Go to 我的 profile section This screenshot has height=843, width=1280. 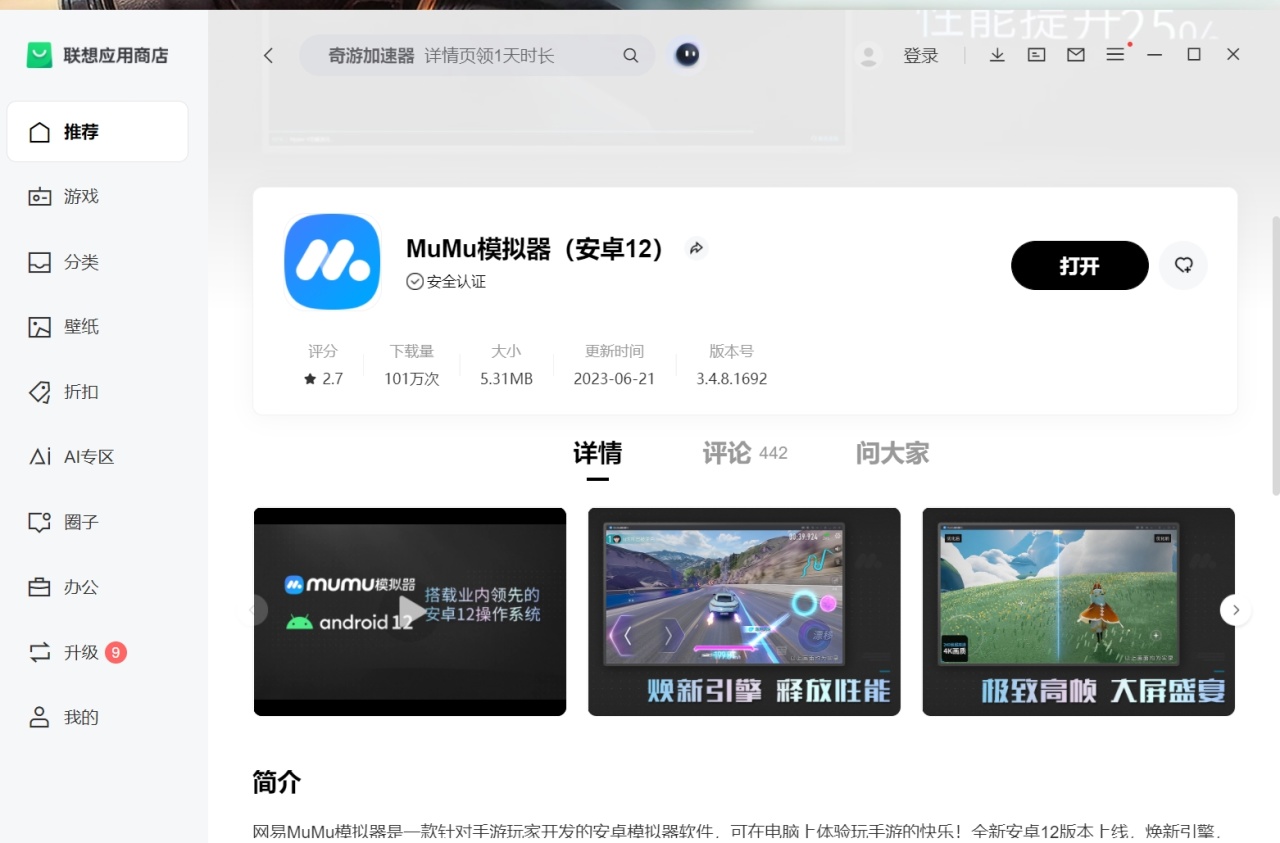pos(97,717)
